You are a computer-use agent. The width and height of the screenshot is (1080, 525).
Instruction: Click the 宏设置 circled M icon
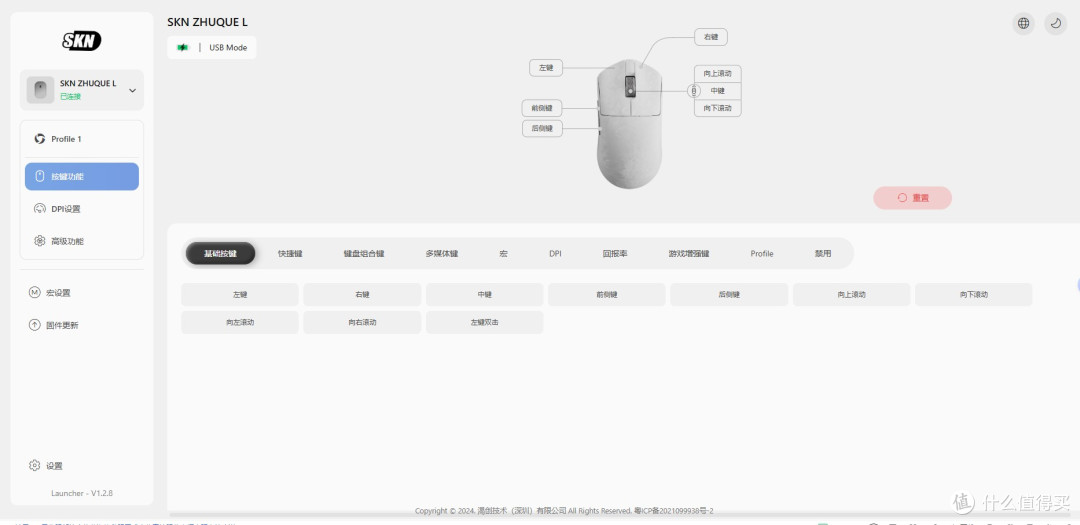(34, 292)
